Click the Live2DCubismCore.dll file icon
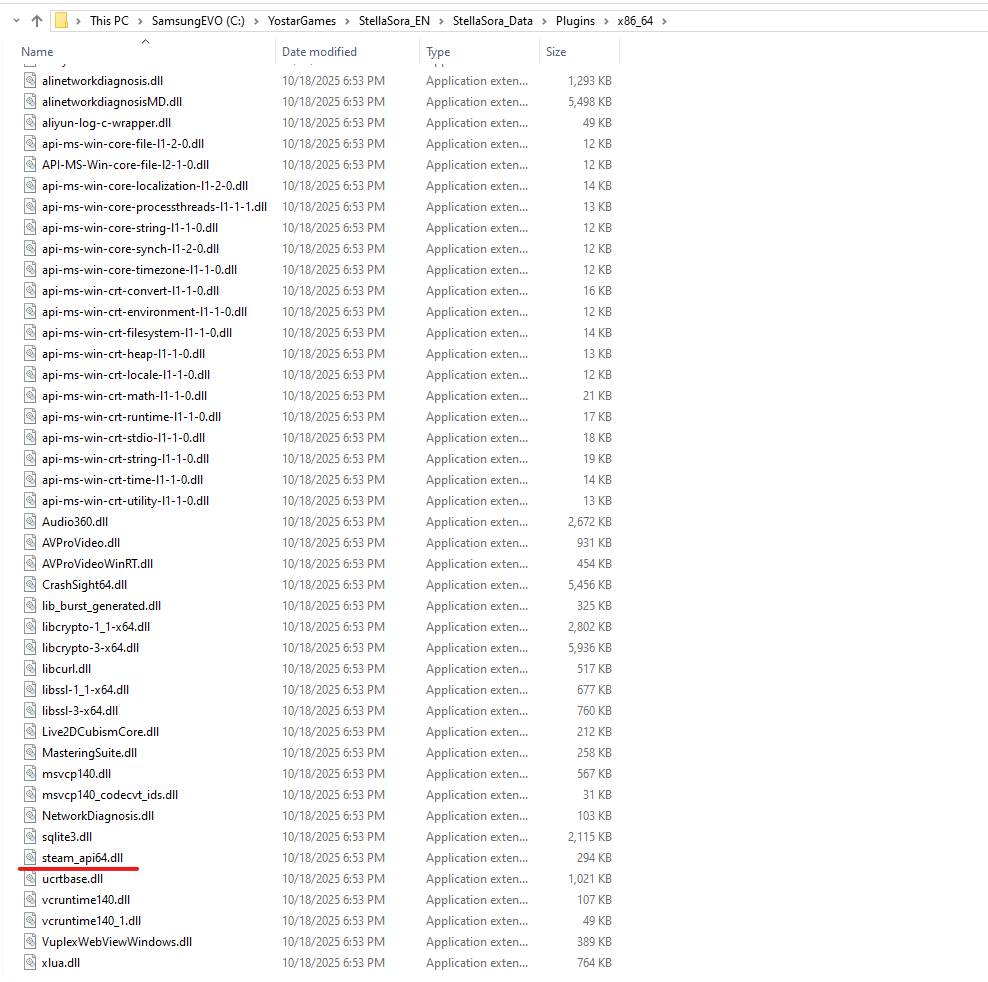 30,731
